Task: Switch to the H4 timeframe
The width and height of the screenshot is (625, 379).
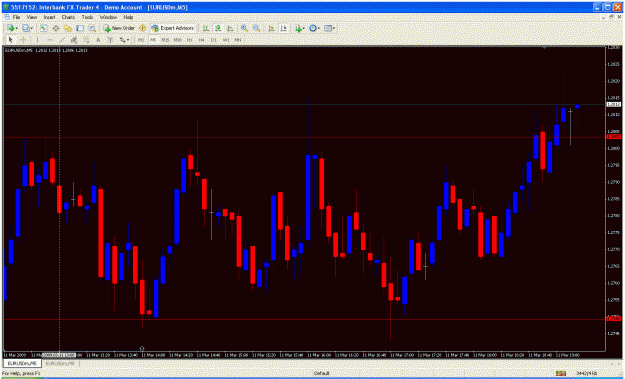Action: click(x=202, y=40)
